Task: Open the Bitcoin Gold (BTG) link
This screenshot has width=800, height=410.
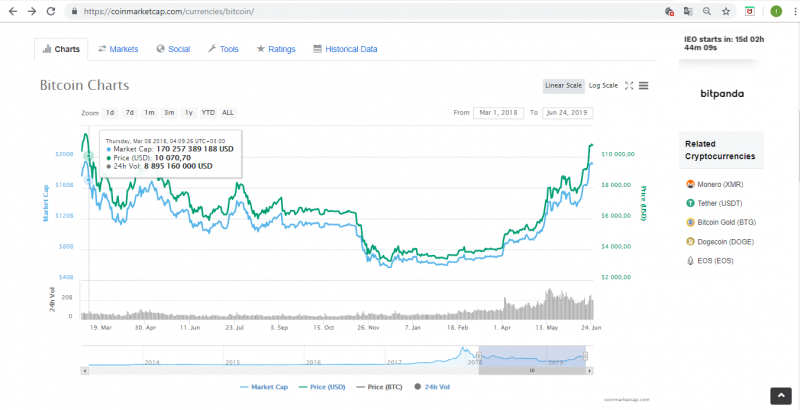Action: pyautogui.click(x=727, y=222)
